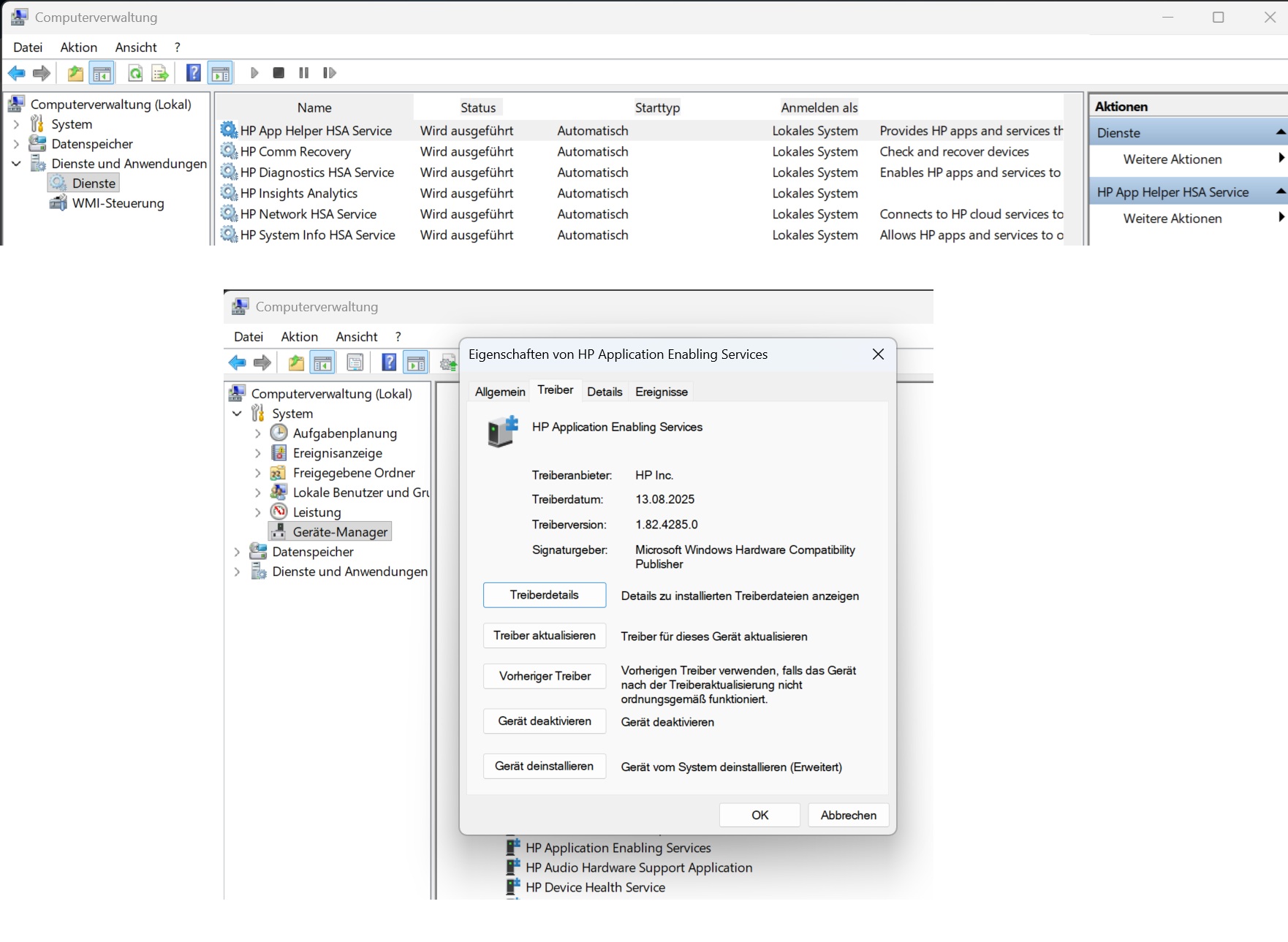This screenshot has width=1288, height=942.
Task: Stop the selected service with the stop icon
Action: pos(279,73)
